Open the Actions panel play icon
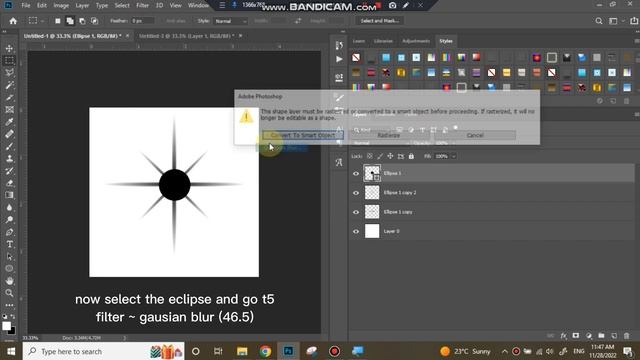 tap(339, 59)
